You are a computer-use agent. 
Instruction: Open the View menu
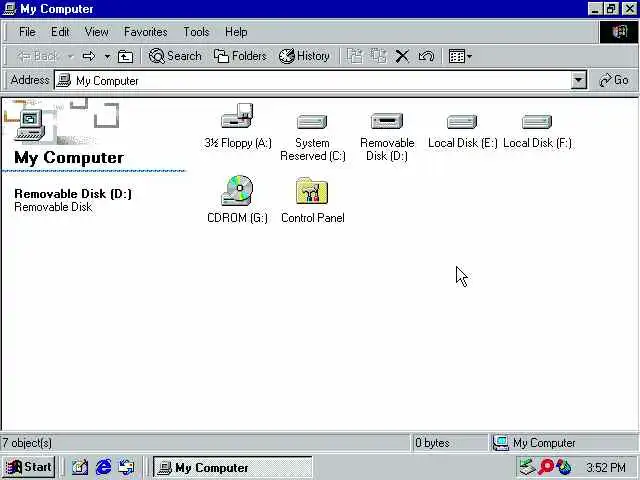coord(96,32)
